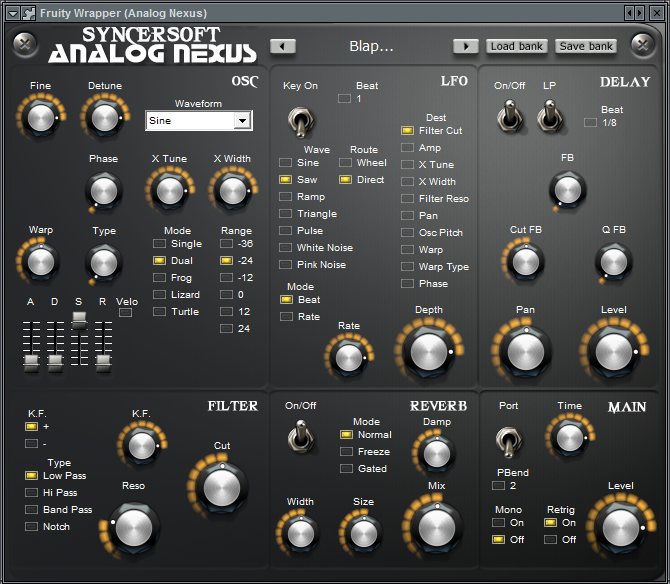The image size is (670, 584).
Task: Open the Fruity Wrapper title bar menu arrow
Action: [x=13, y=13]
